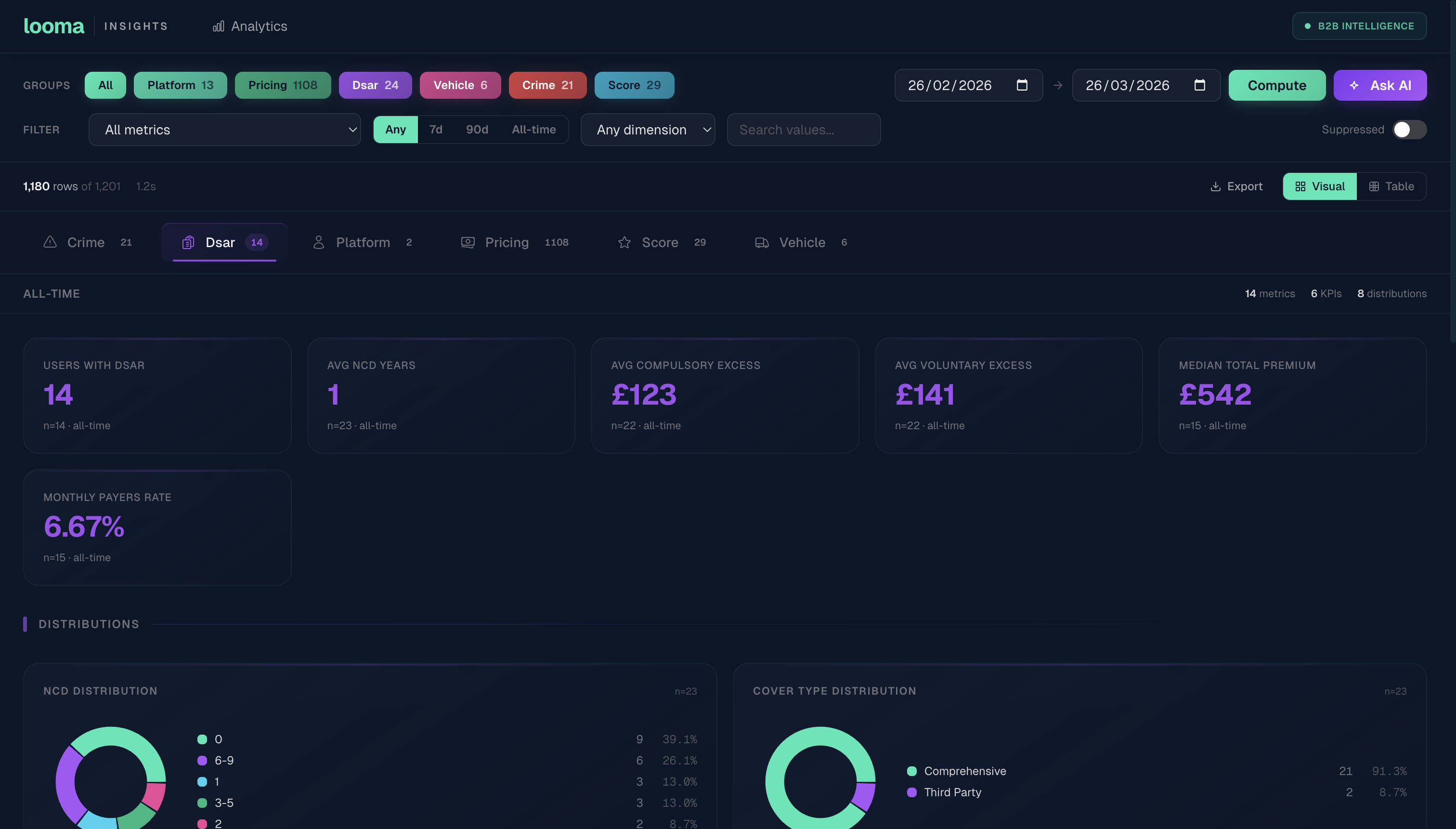Enable the Suppressed toggle
1456x829 pixels.
point(1408,129)
